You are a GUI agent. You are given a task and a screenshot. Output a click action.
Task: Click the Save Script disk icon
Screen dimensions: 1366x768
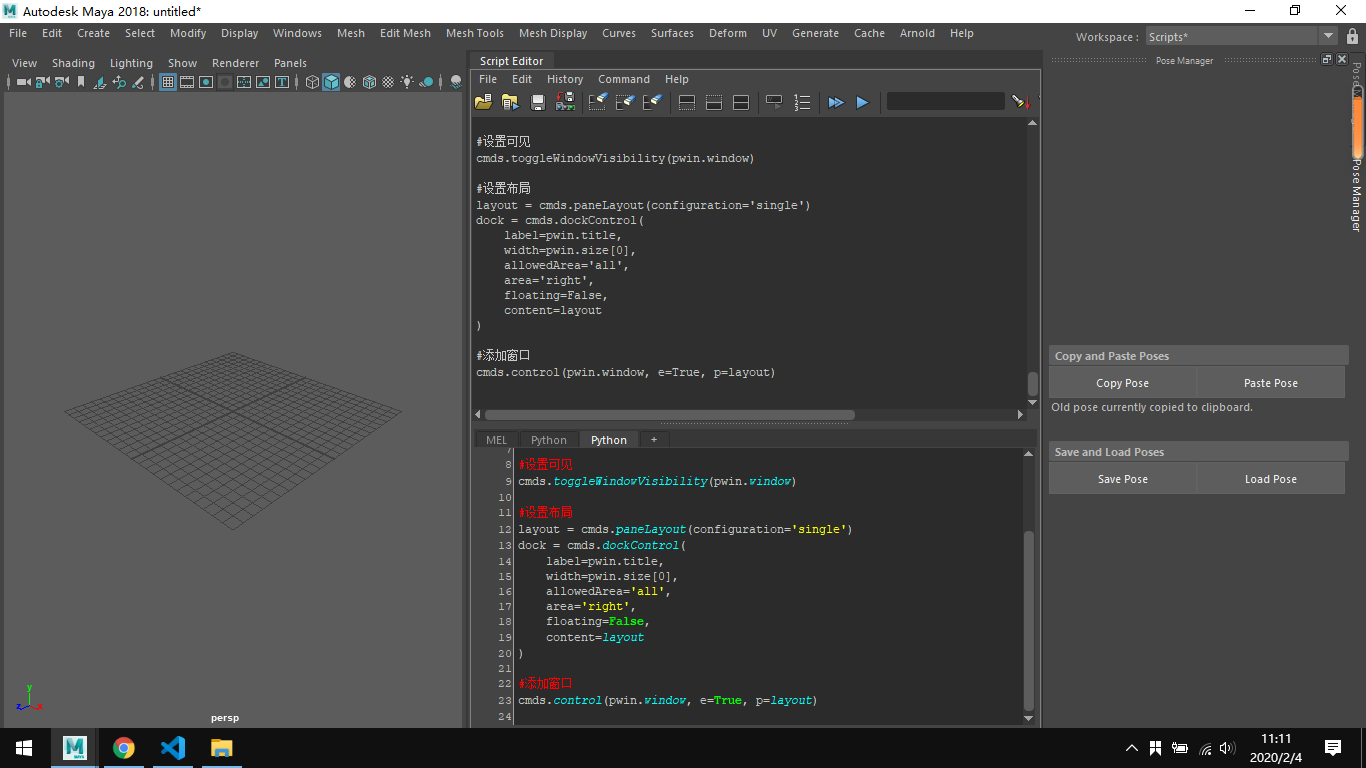[x=538, y=102]
